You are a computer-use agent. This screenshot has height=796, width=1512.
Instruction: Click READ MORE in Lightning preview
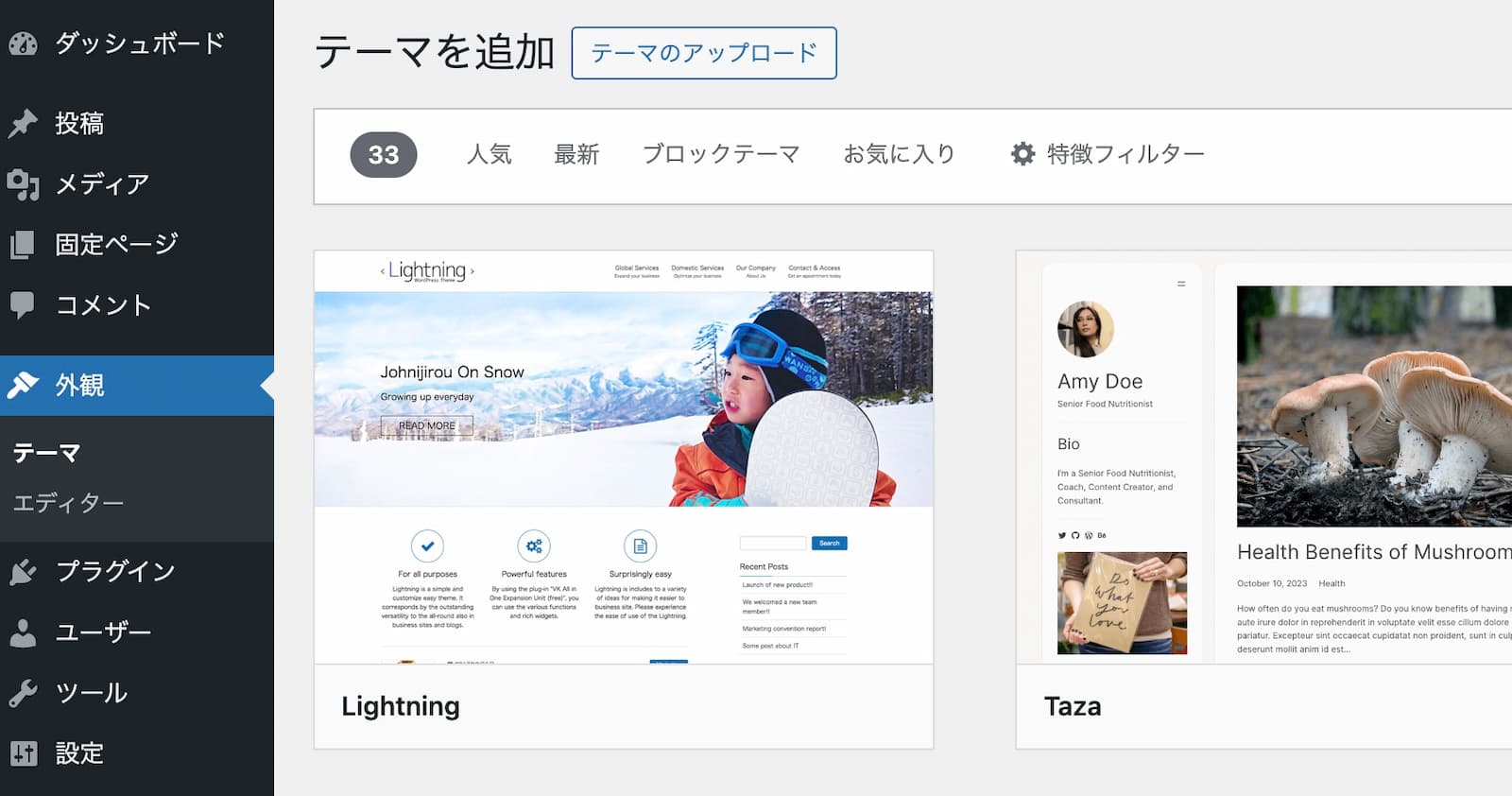[x=427, y=425]
